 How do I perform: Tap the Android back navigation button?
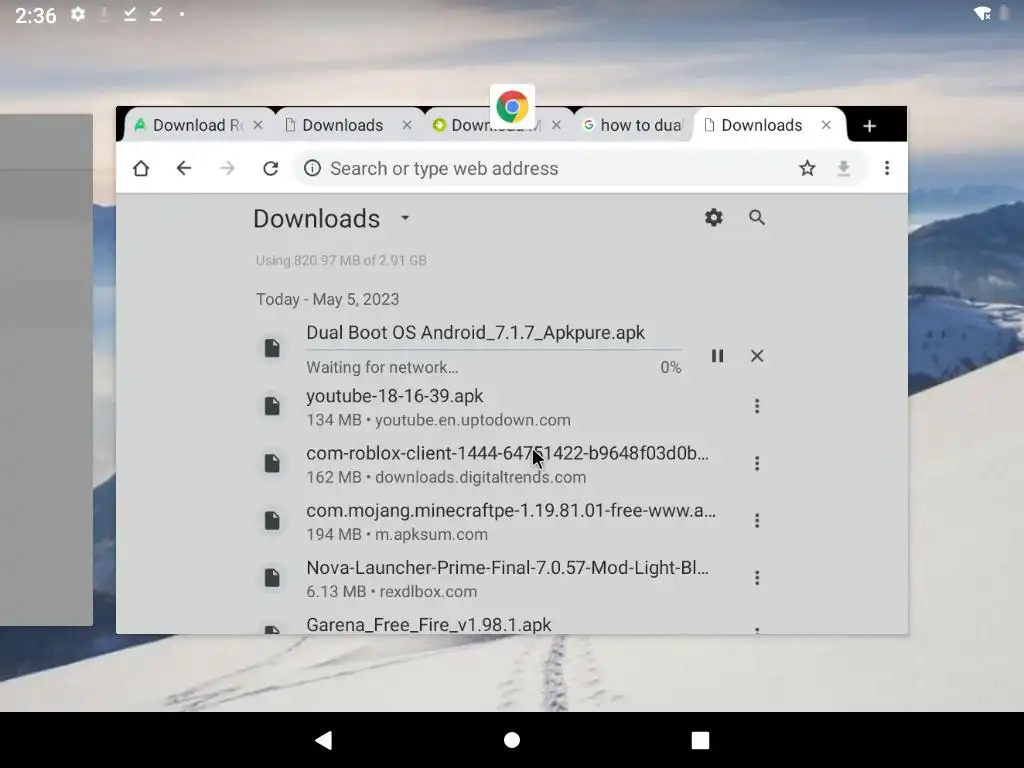[324, 740]
